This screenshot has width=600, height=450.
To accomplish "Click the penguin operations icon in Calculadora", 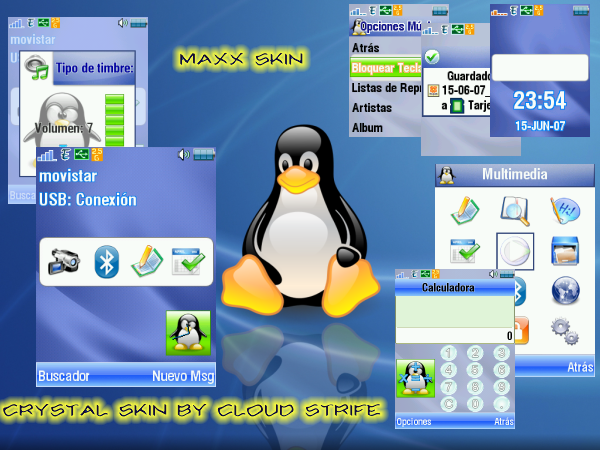I will click(416, 378).
